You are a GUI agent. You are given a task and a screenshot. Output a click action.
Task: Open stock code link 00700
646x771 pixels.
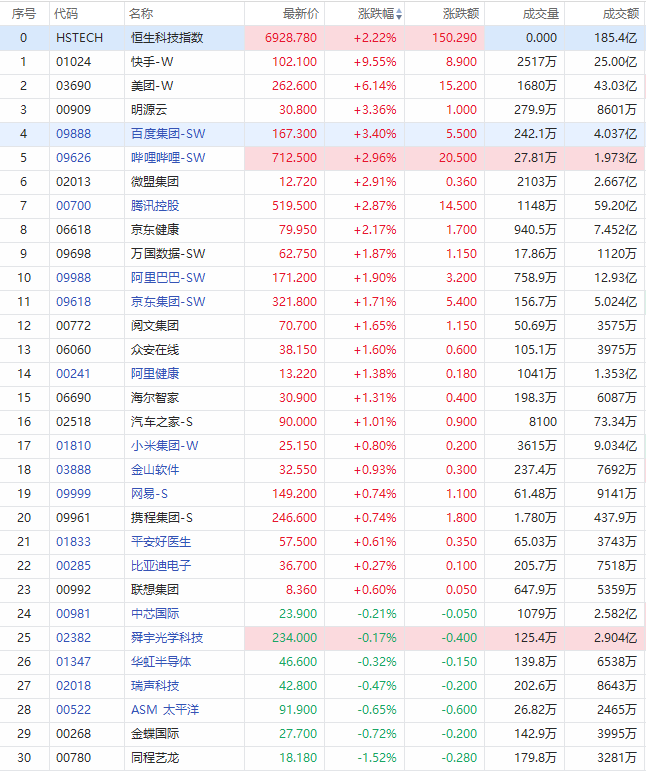pyautogui.click(x=73, y=206)
